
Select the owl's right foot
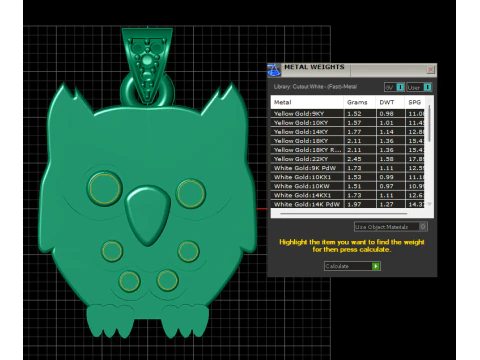pos(185,320)
